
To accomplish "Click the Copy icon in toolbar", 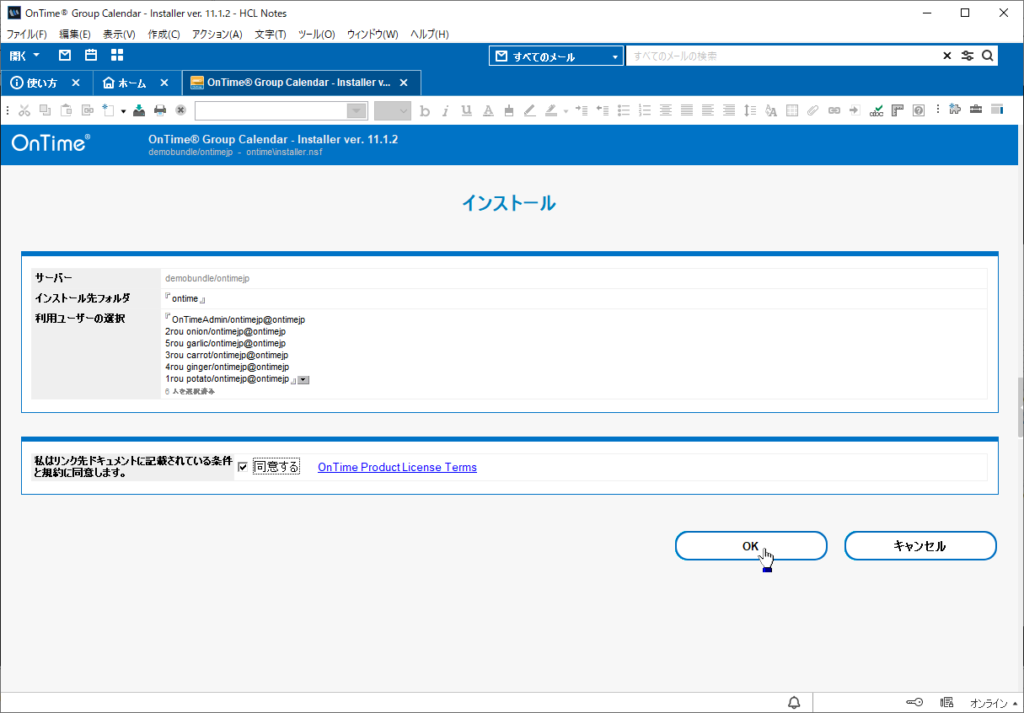I will [45, 110].
